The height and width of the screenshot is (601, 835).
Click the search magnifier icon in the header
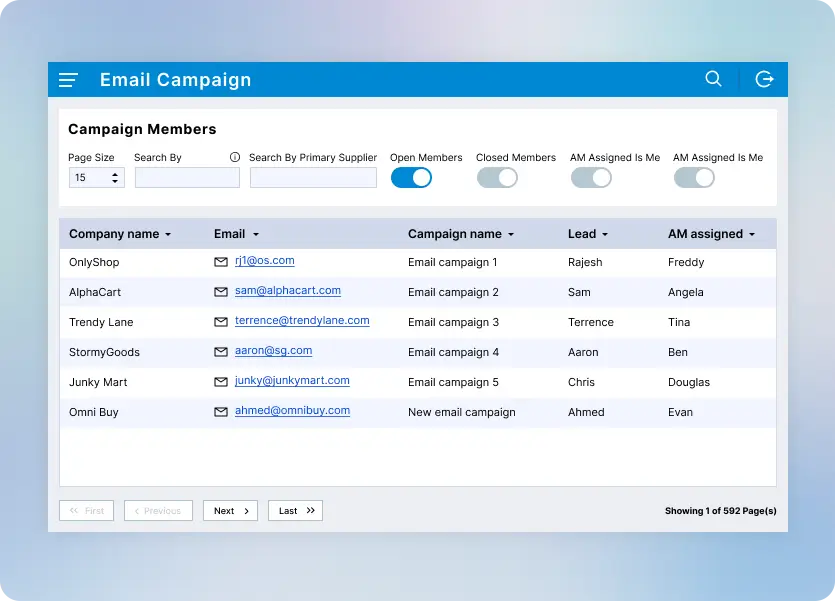coord(713,79)
